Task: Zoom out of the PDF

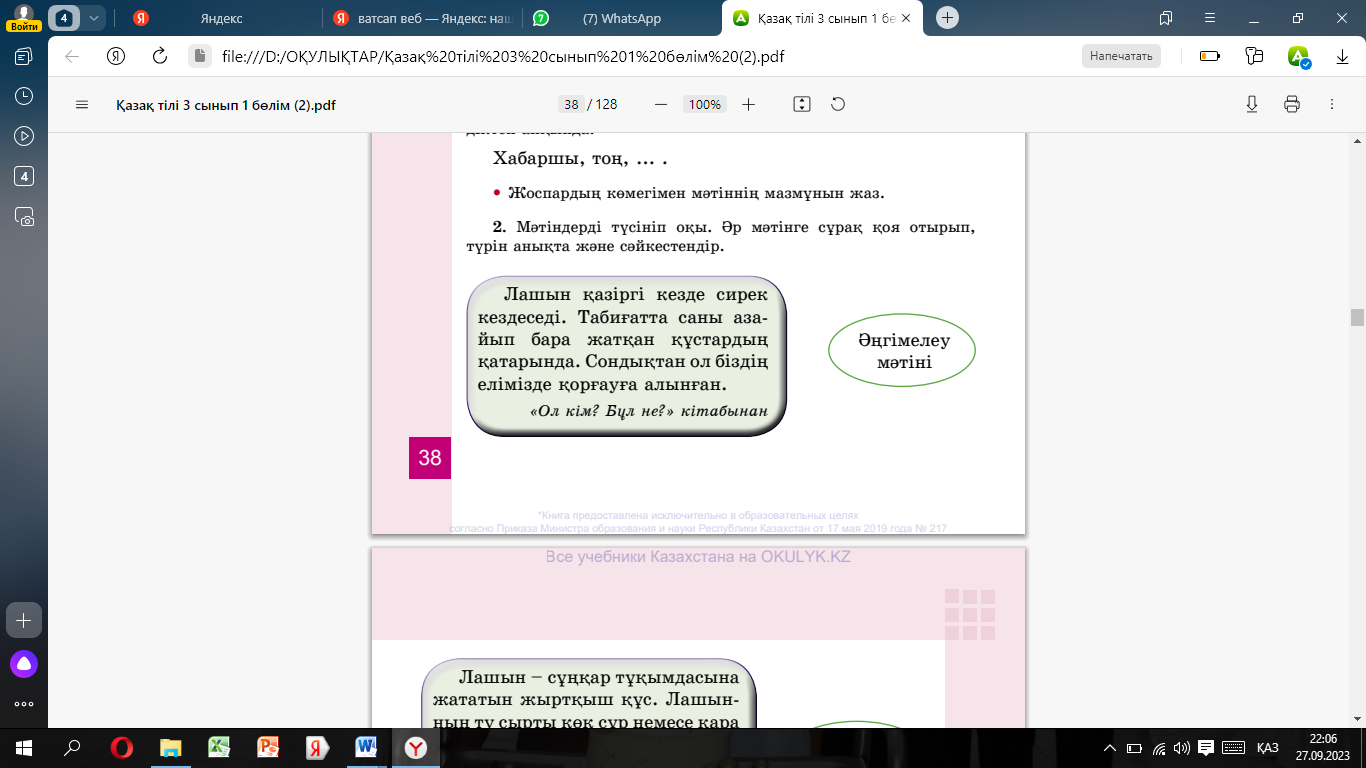Action: pos(660,104)
